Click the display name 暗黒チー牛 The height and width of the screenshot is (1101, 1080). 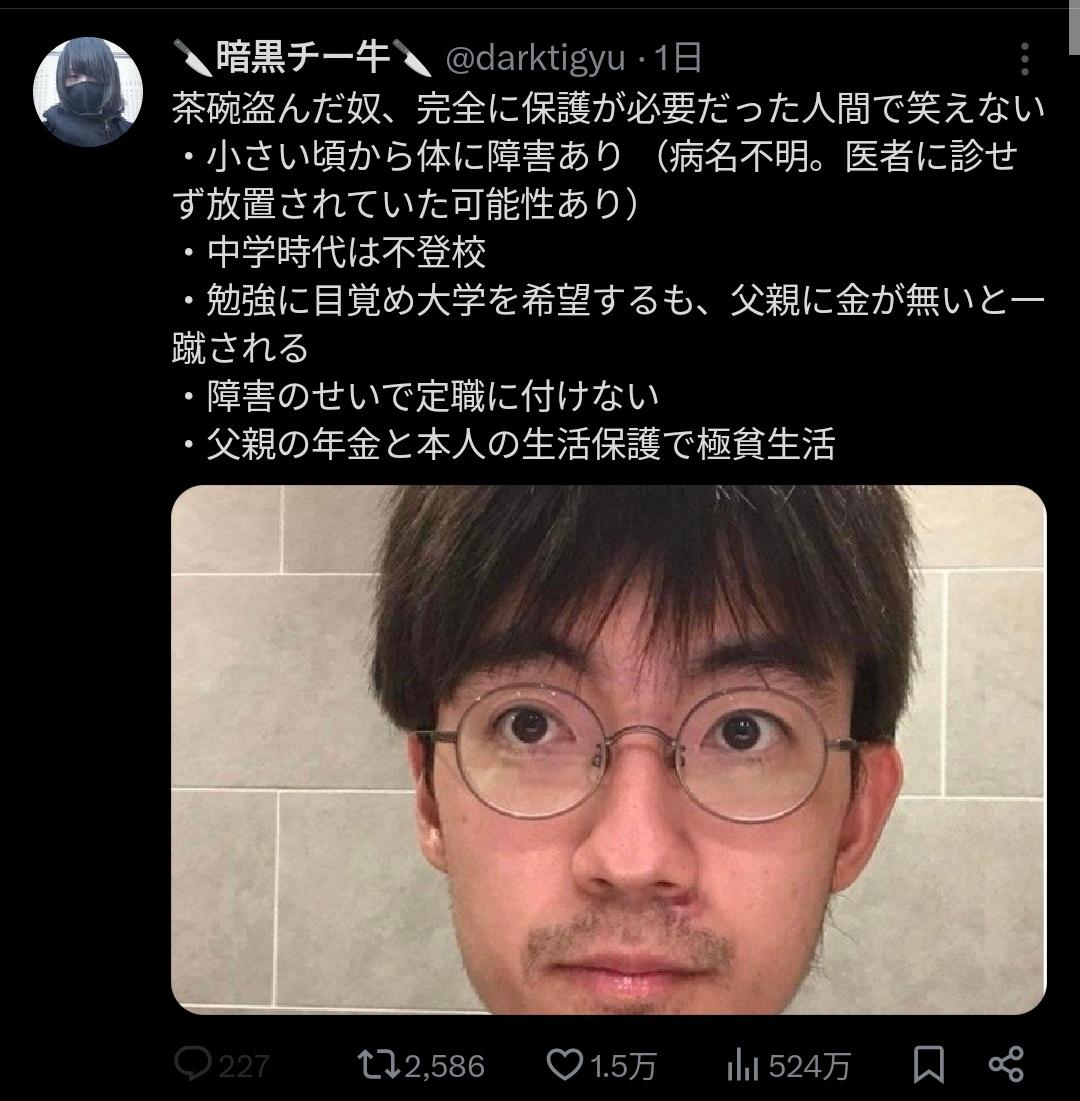(303, 58)
